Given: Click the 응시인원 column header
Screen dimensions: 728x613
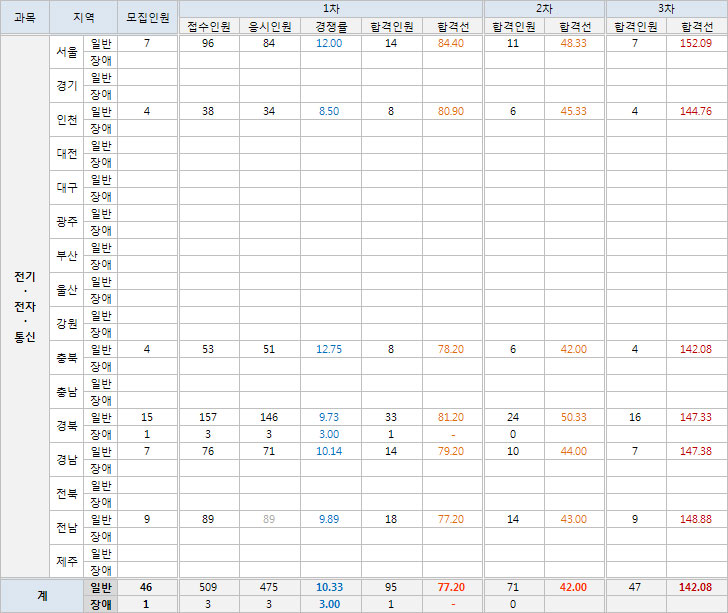Looking at the screenshot, I should [270, 26].
